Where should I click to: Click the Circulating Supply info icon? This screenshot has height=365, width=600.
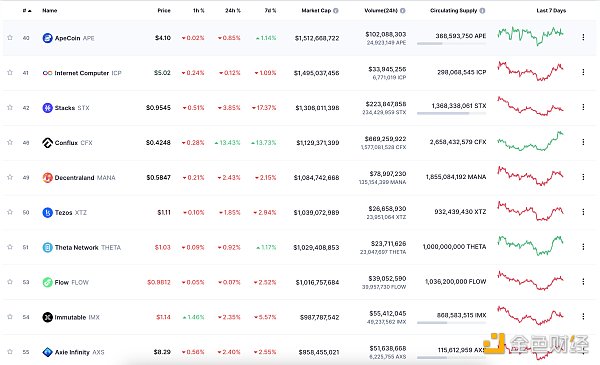(x=482, y=11)
